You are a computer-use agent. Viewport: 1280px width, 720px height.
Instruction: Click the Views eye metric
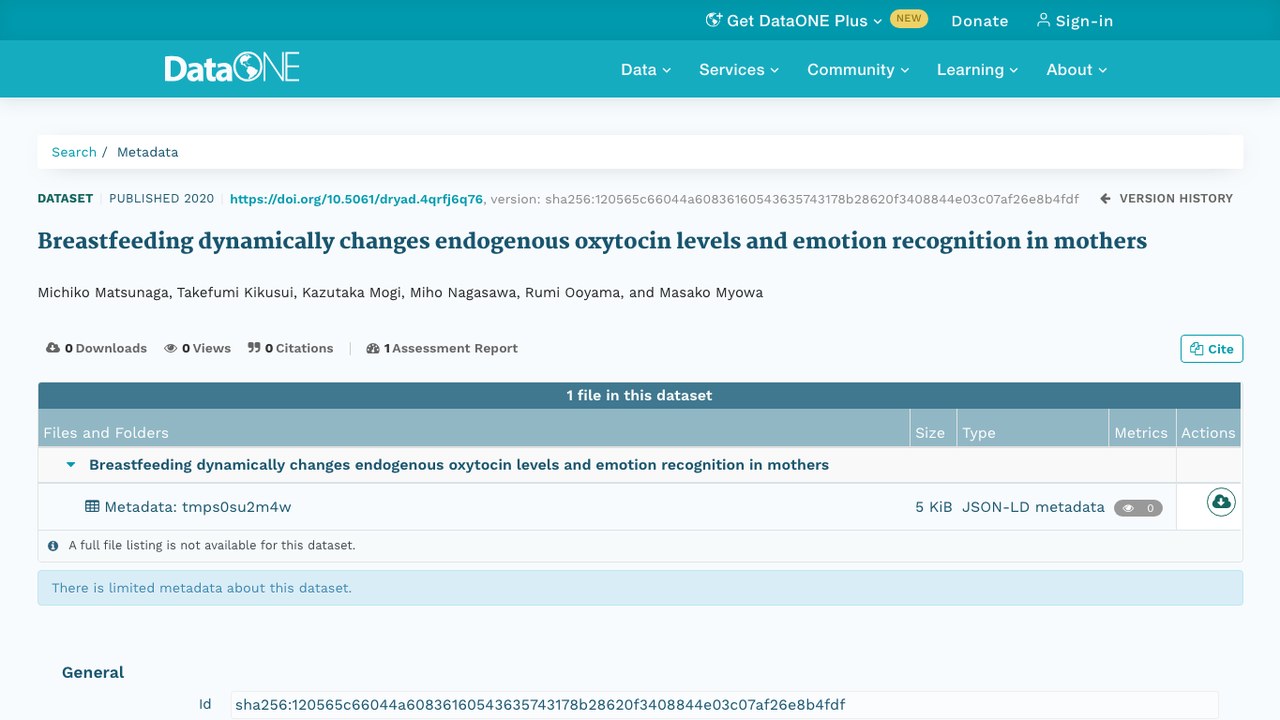click(x=197, y=348)
